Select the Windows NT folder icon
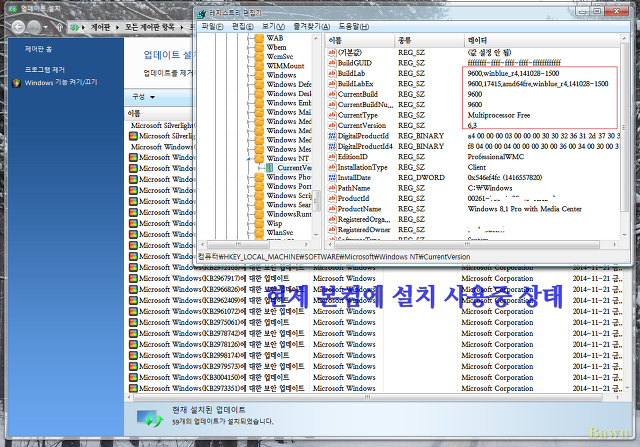This screenshot has width=640, height=447. tap(259, 158)
